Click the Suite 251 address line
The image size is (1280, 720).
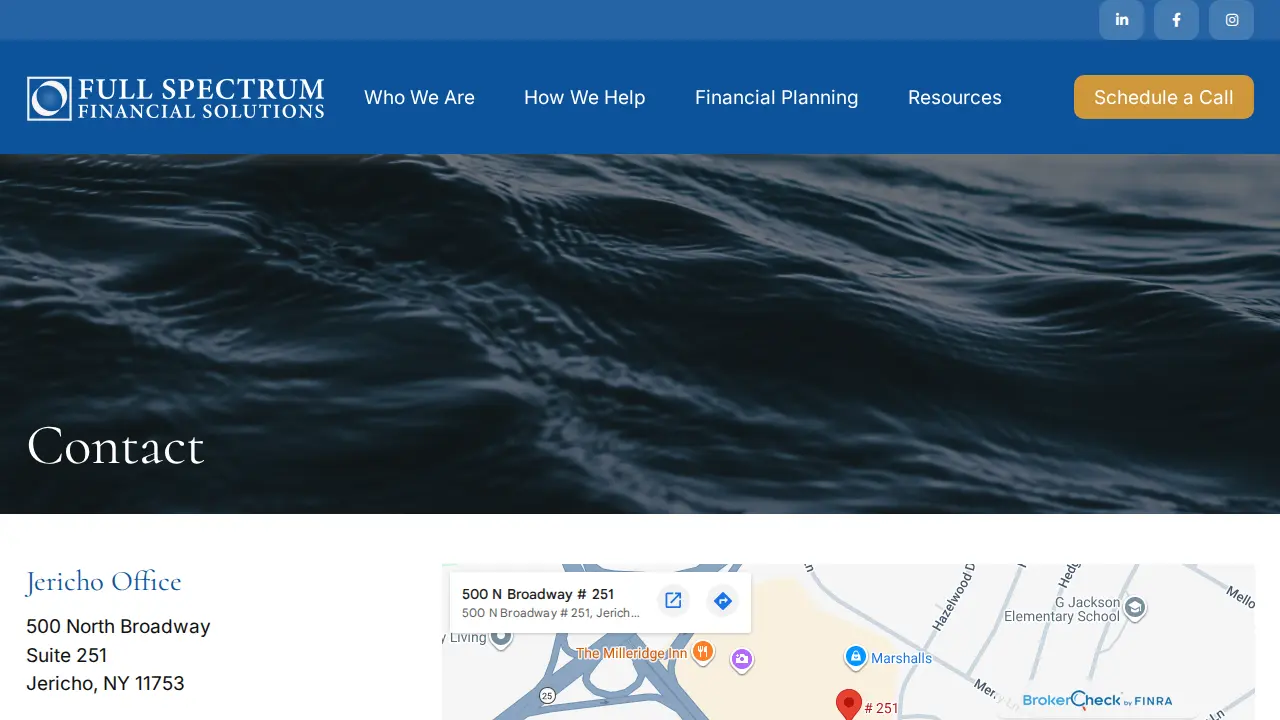tap(67, 655)
